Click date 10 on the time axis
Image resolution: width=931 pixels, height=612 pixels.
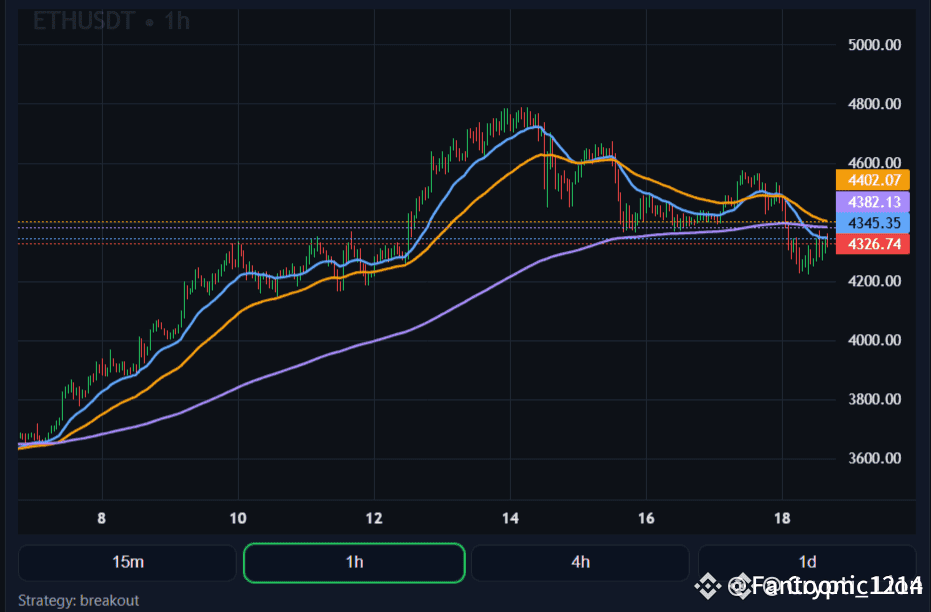click(x=238, y=518)
